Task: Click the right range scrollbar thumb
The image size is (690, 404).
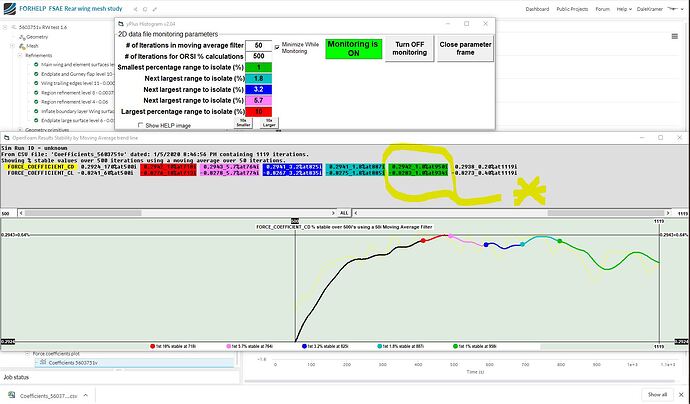Action: tap(606, 213)
